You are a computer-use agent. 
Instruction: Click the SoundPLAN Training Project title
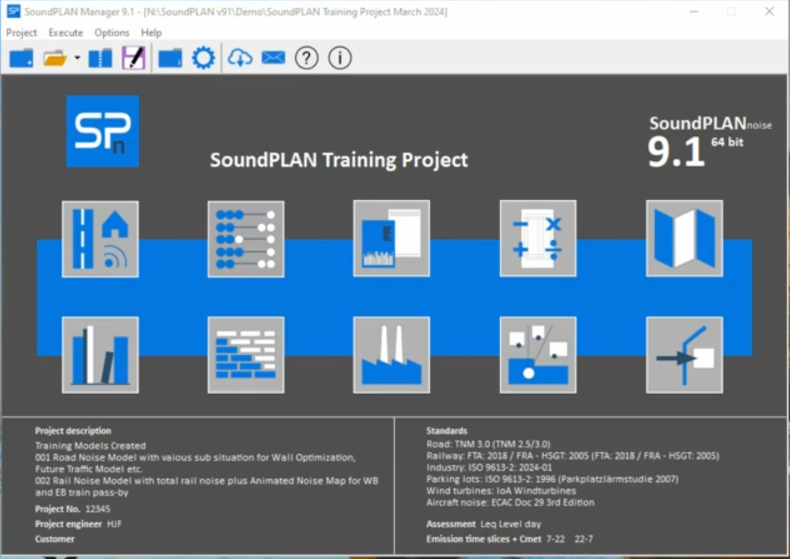click(339, 160)
